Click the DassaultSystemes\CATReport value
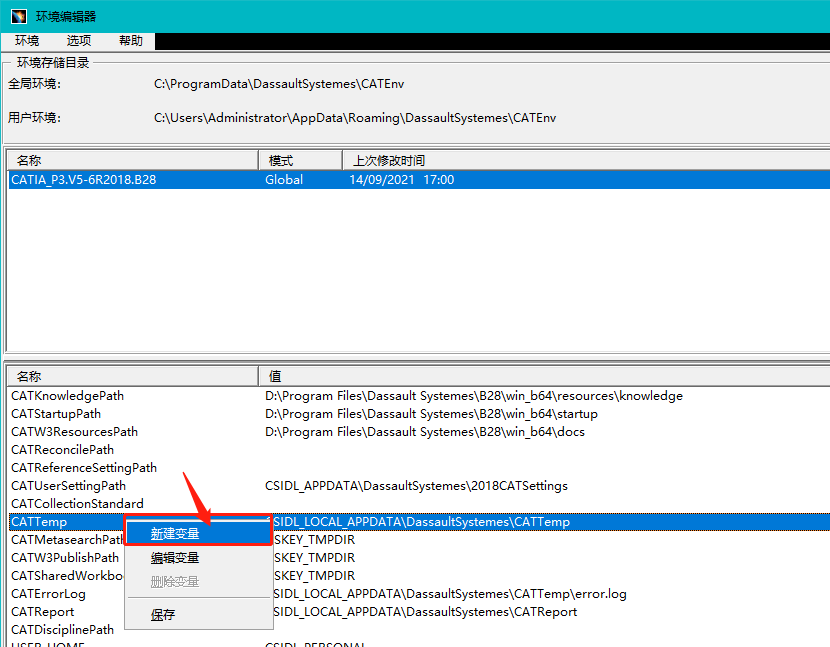Screen dimensions: 830x647 coord(425,612)
